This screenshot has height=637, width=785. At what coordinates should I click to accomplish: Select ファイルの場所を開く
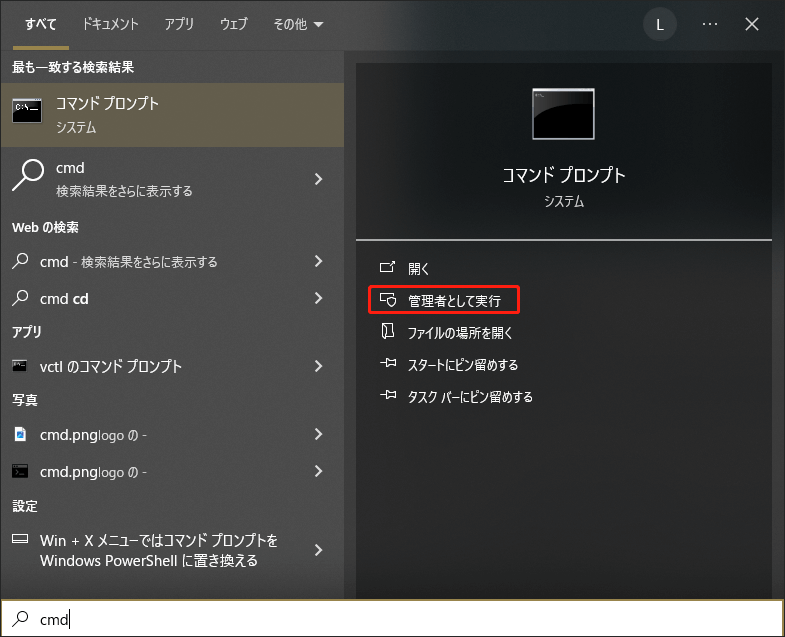(460, 333)
